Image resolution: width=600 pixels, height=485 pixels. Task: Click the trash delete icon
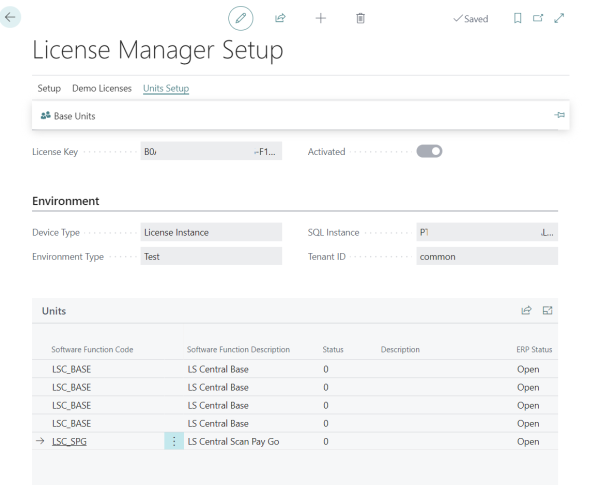360,19
